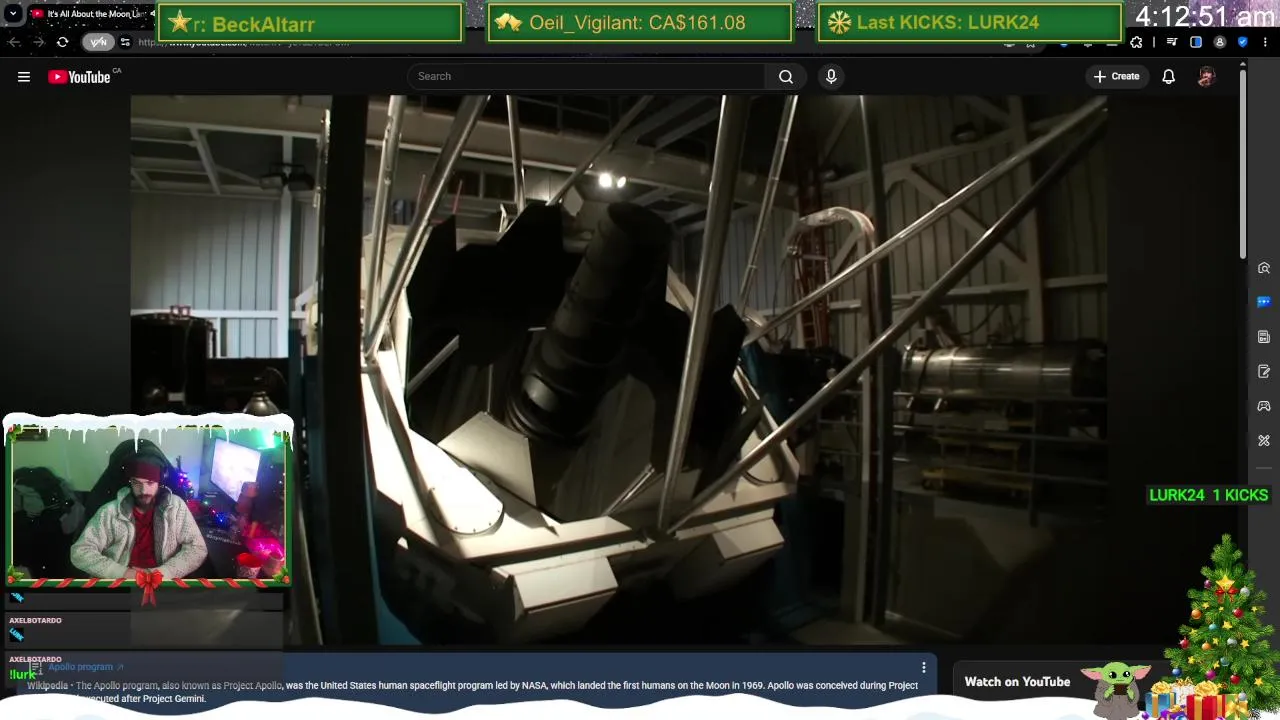This screenshot has height=720, width=1280.
Task: Open the browser profile icon
Action: [1219, 42]
